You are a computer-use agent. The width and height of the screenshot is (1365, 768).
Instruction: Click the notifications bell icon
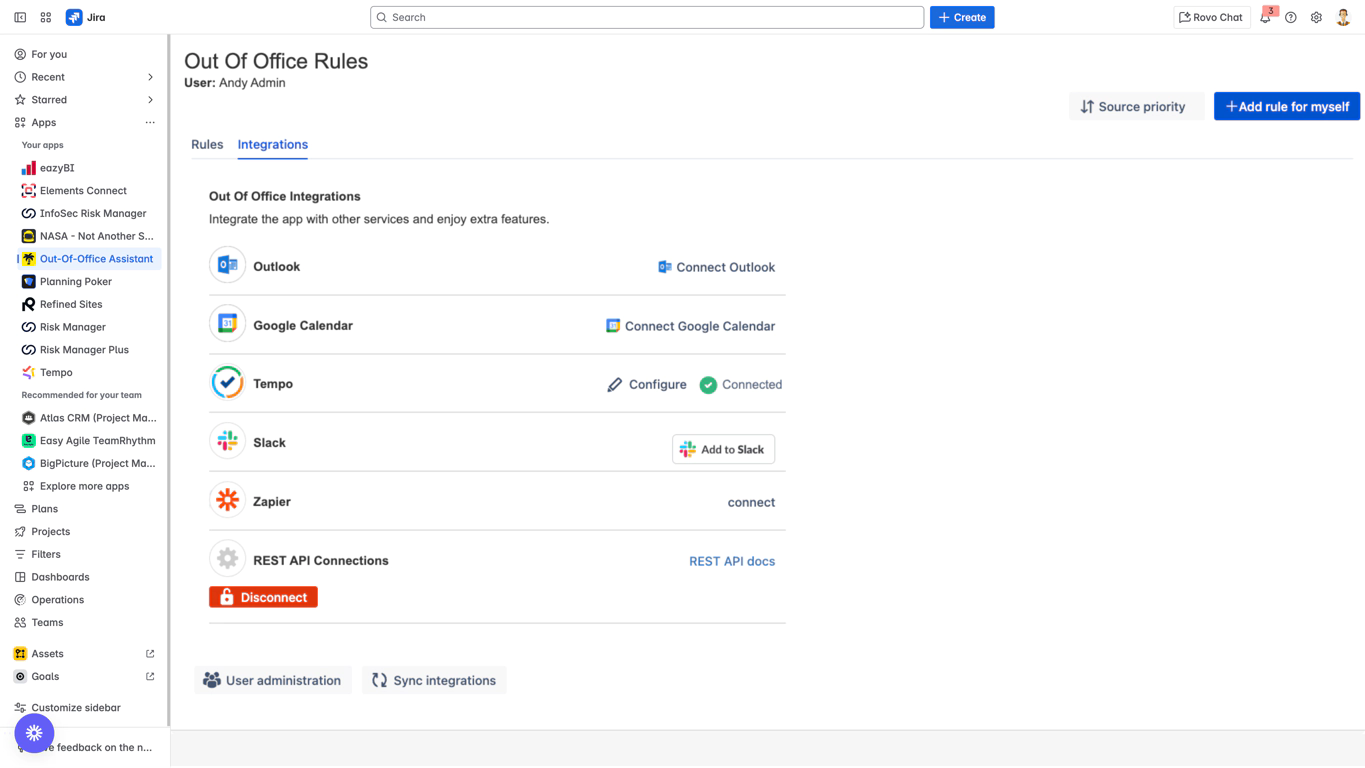coord(1265,18)
